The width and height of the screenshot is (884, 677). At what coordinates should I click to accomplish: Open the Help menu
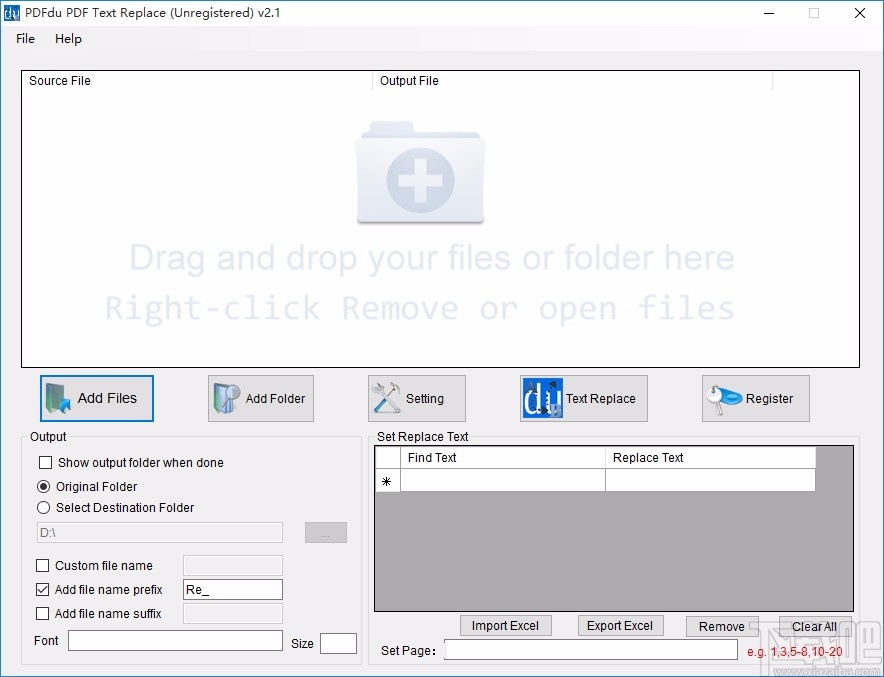pyautogui.click(x=68, y=39)
